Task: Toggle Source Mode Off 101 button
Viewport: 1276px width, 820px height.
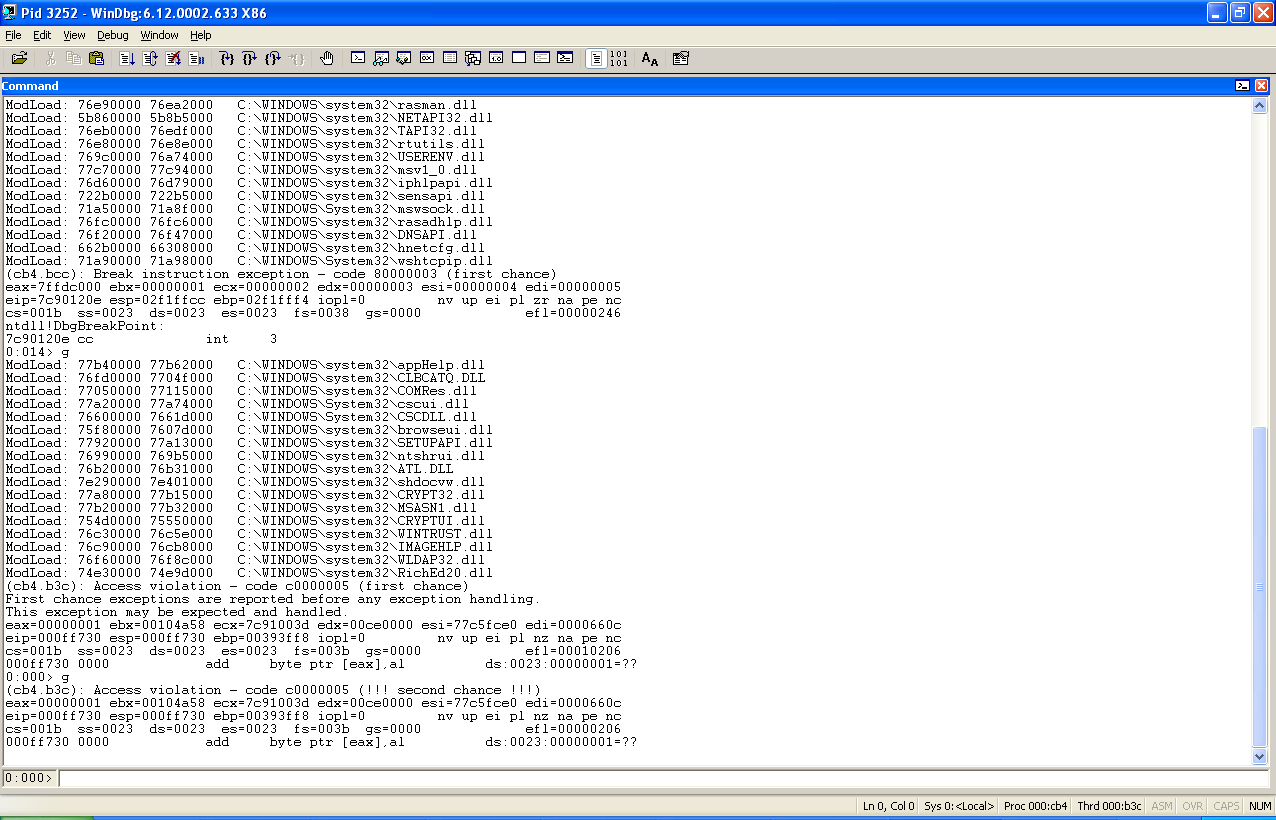Action: point(618,59)
